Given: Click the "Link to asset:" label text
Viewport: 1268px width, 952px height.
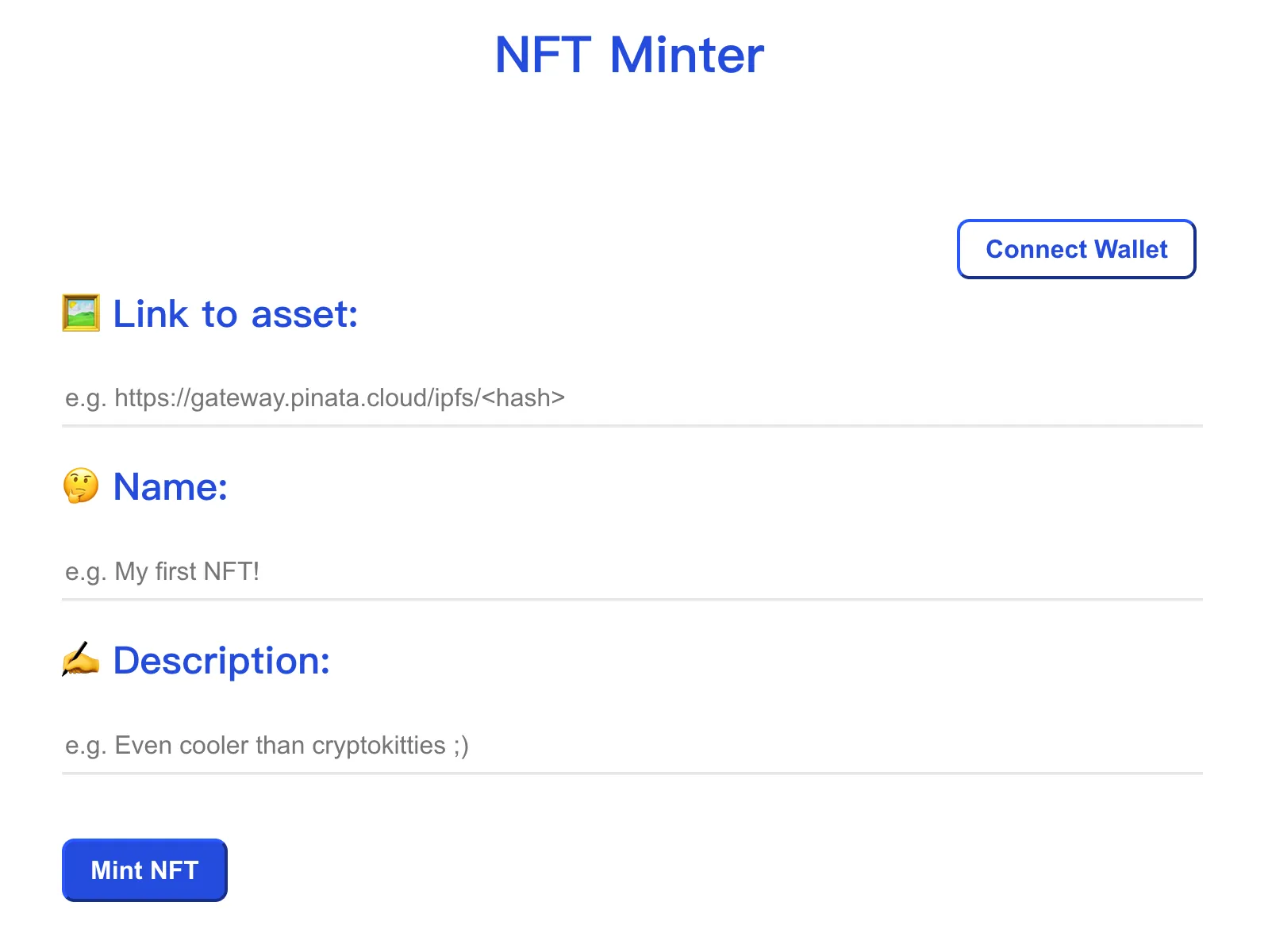Looking at the screenshot, I should click(x=236, y=314).
